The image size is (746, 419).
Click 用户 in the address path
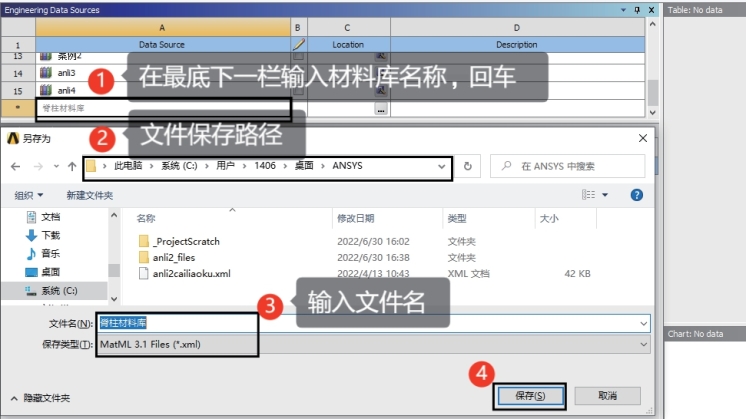pos(225,166)
